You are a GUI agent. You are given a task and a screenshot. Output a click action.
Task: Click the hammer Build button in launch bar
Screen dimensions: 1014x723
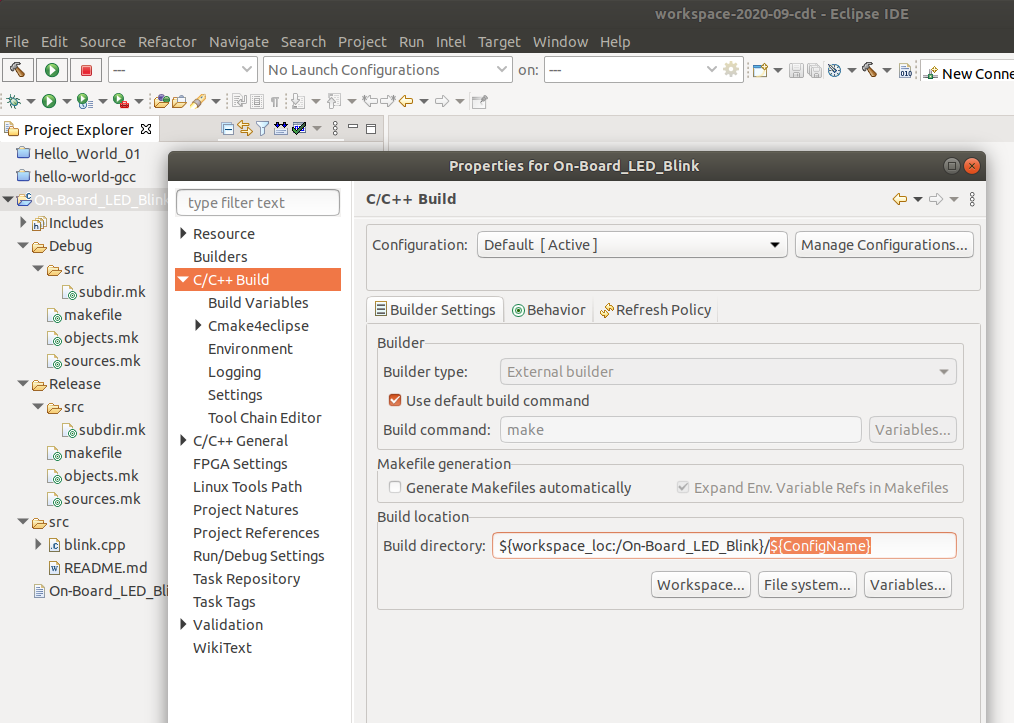(x=19, y=70)
